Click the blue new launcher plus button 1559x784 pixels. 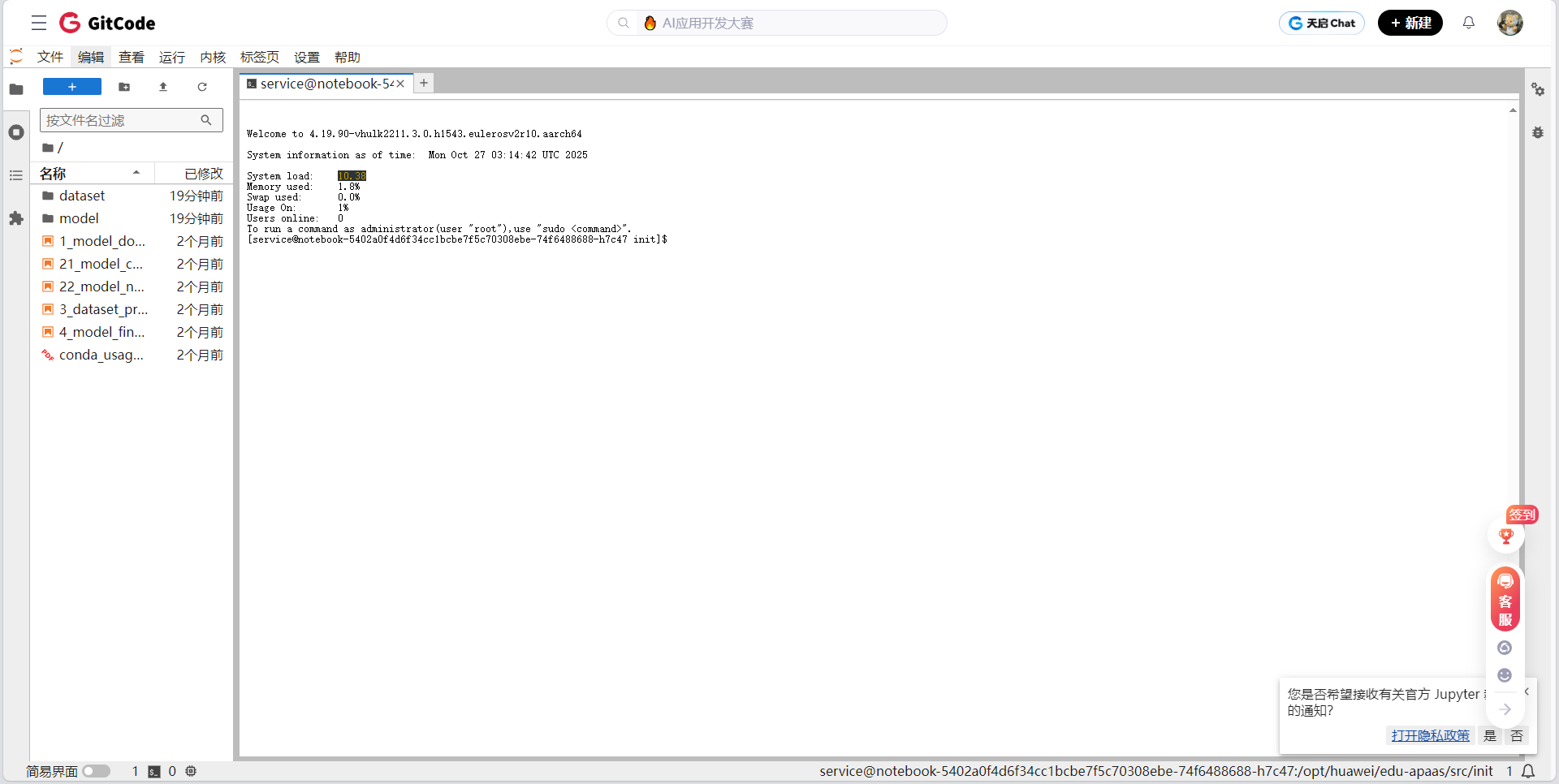pyautogui.click(x=72, y=87)
